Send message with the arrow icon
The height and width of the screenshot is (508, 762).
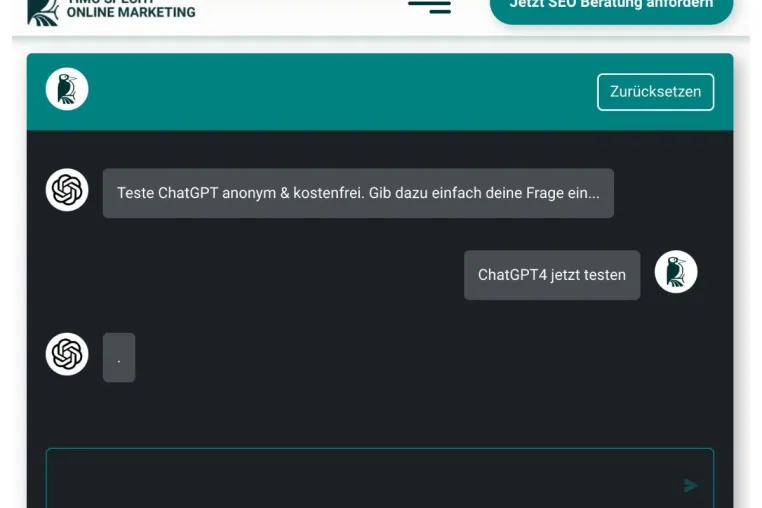click(x=690, y=485)
